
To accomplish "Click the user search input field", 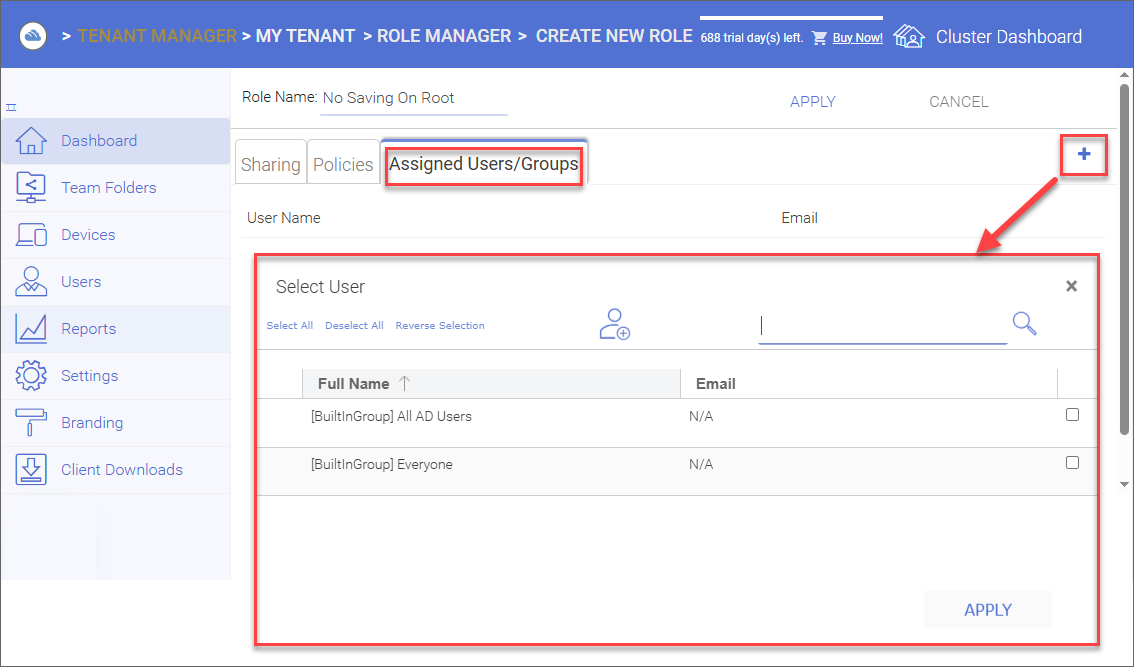I will (x=882, y=326).
